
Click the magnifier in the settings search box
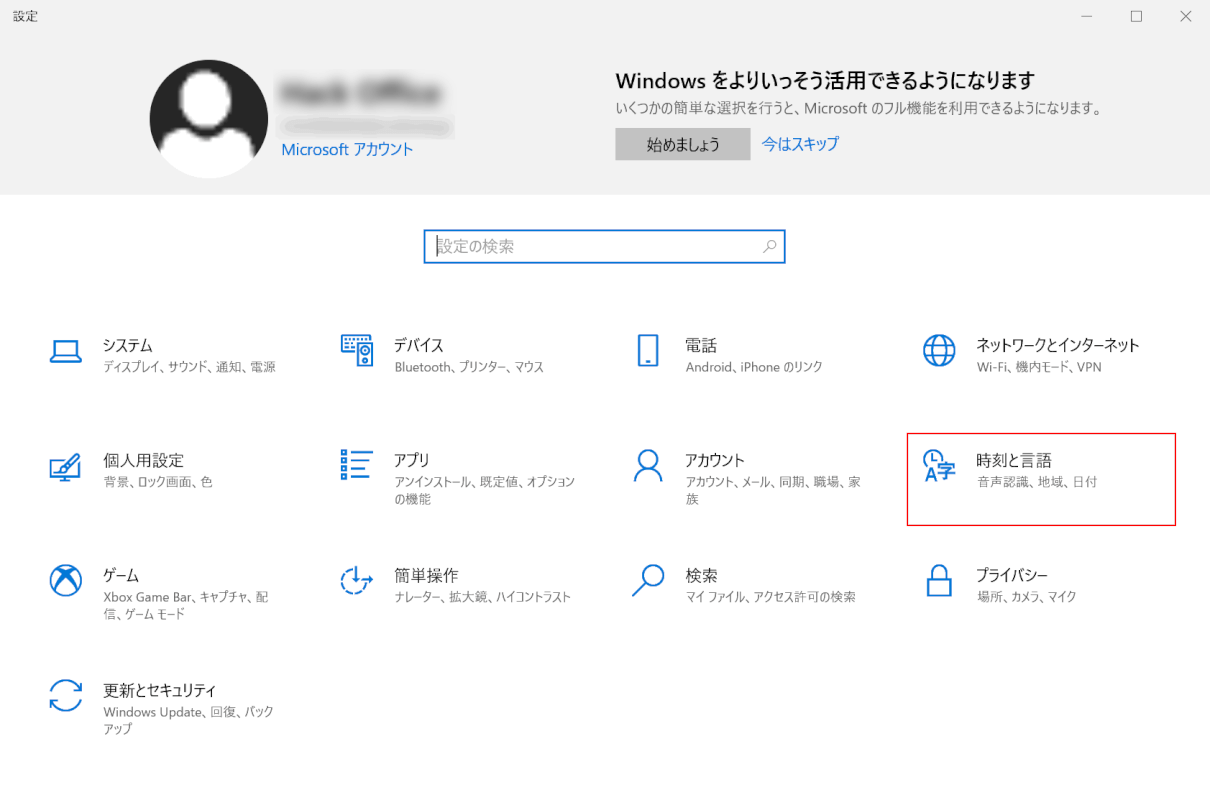(769, 246)
